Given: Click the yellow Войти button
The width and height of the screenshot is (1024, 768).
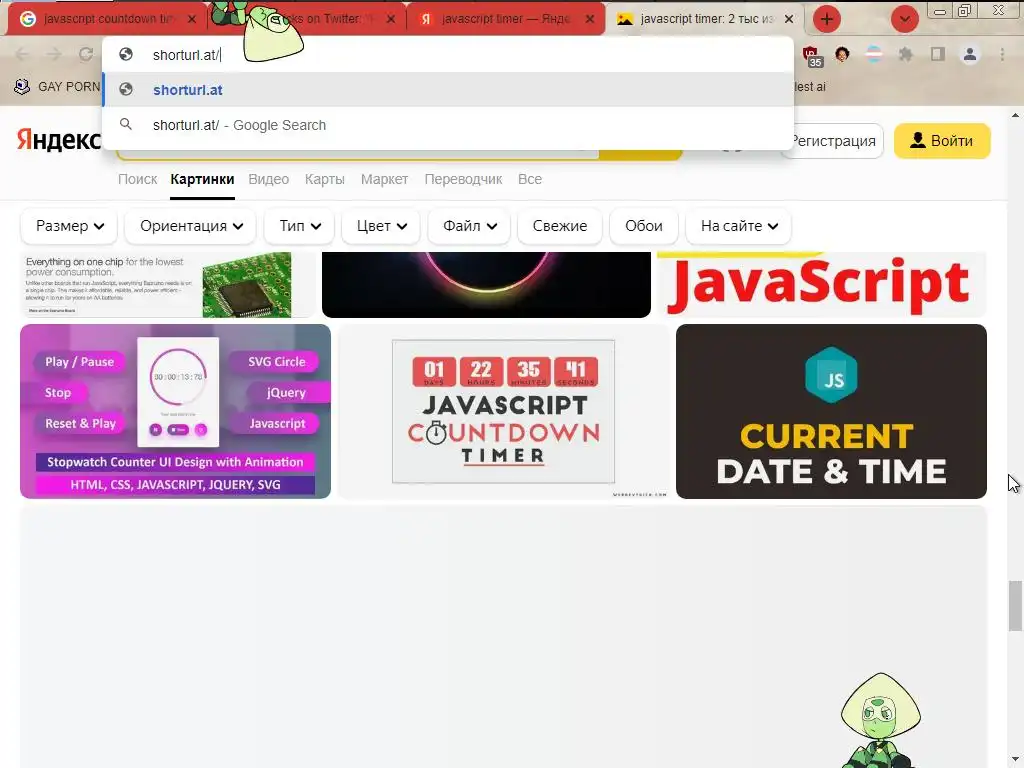Looking at the screenshot, I should 942,141.
